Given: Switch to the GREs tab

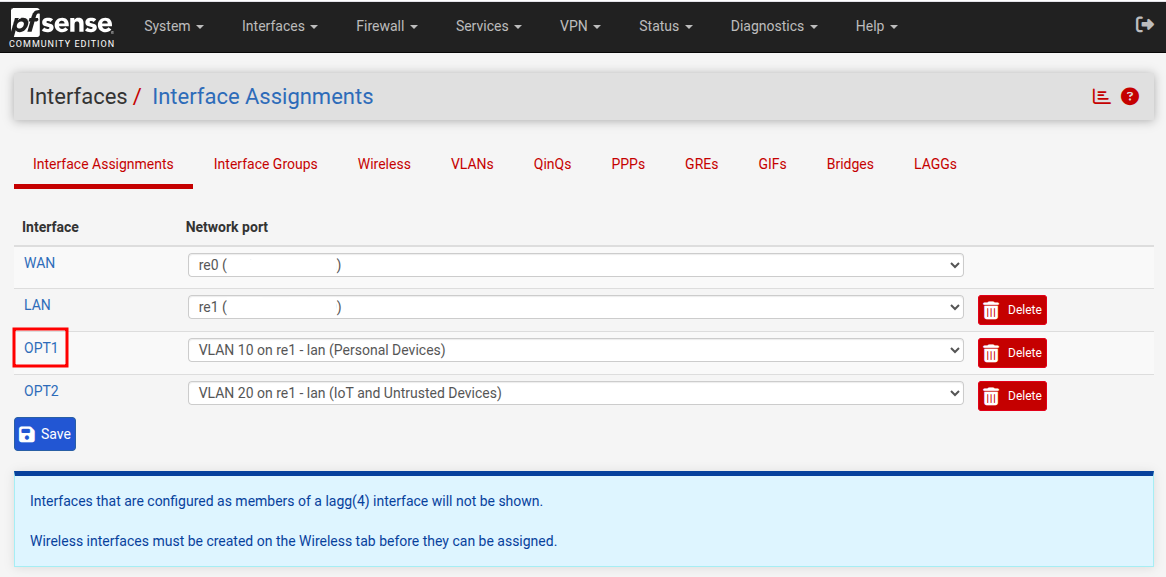Looking at the screenshot, I should point(702,164).
